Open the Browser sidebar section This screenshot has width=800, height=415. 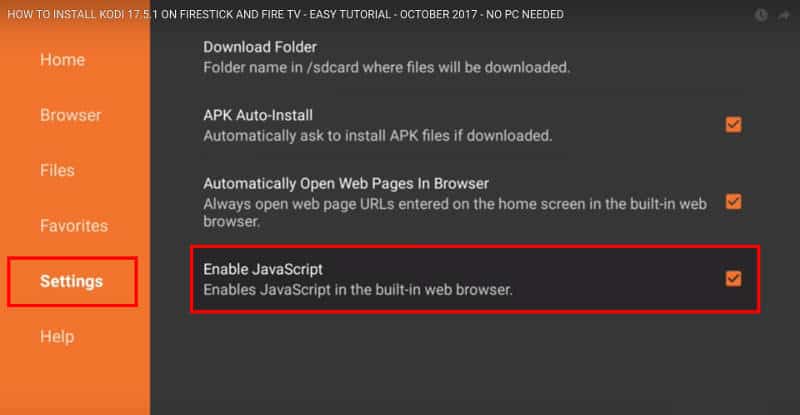[x=71, y=115]
